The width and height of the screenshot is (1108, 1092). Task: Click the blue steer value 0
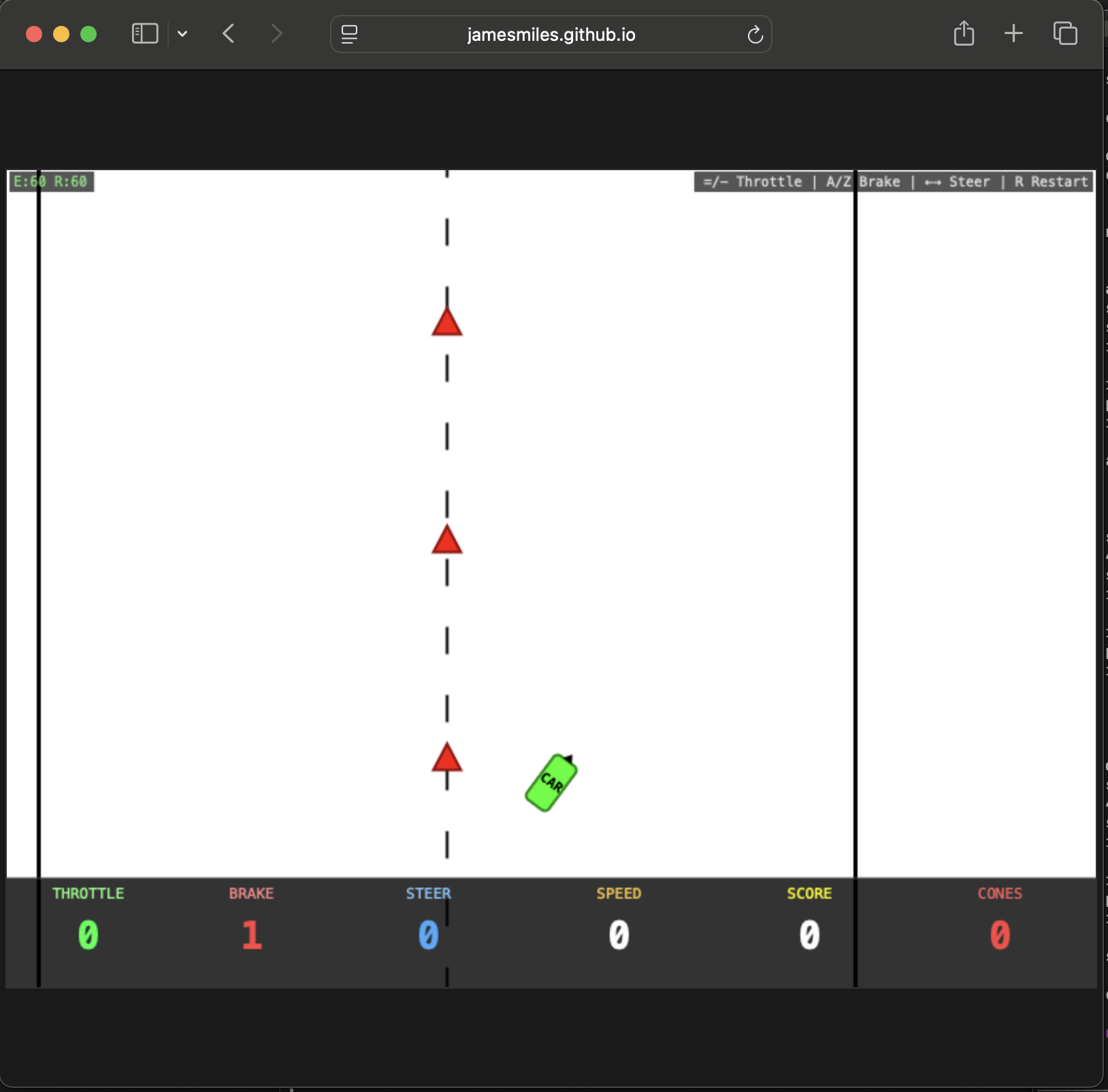coord(428,935)
